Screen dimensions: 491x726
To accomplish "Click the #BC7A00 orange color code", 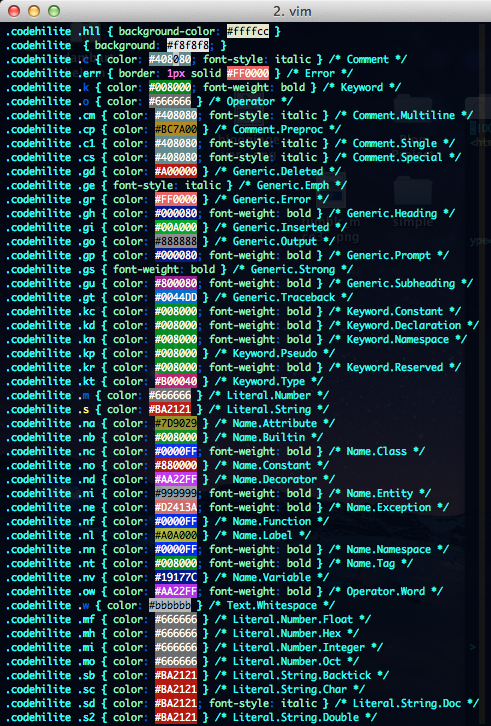I will [x=176, y=129].
